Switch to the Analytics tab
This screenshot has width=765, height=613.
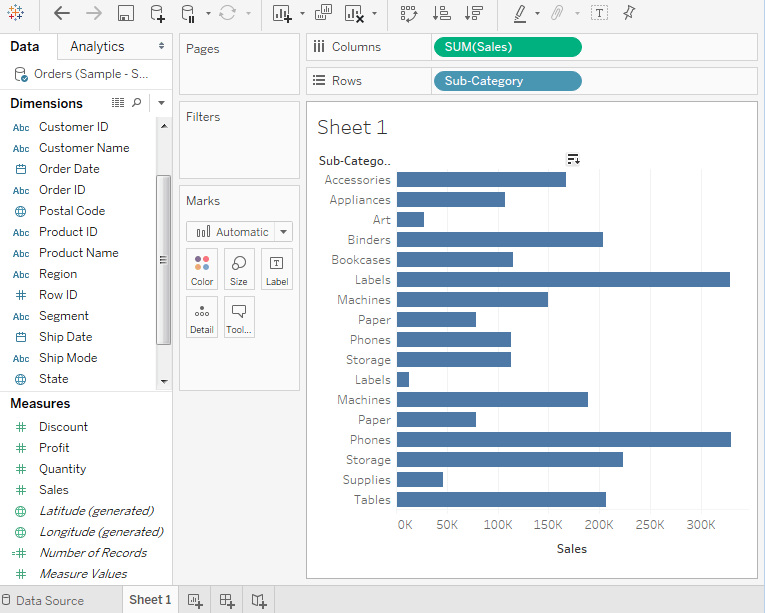tap(97, 46)
